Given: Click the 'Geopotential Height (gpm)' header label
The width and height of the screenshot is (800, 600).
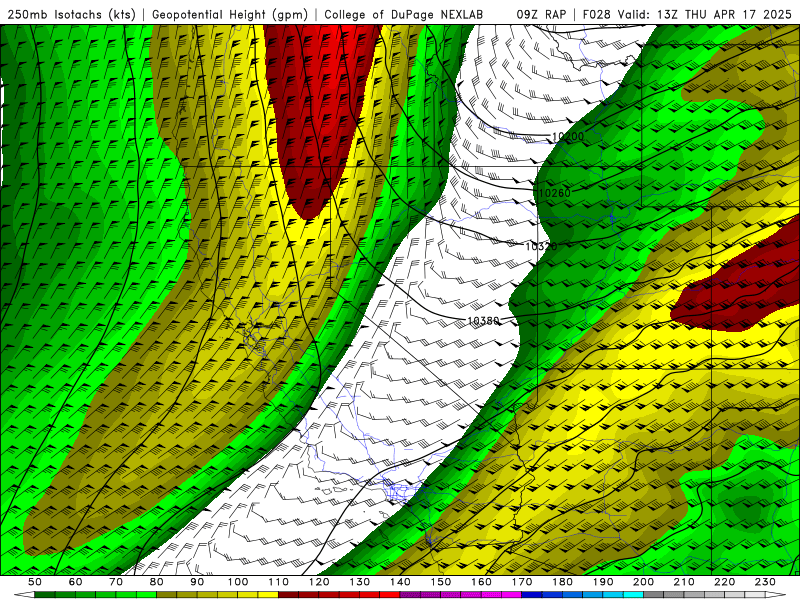Looking at the screenshot, I should coord(230,14).
